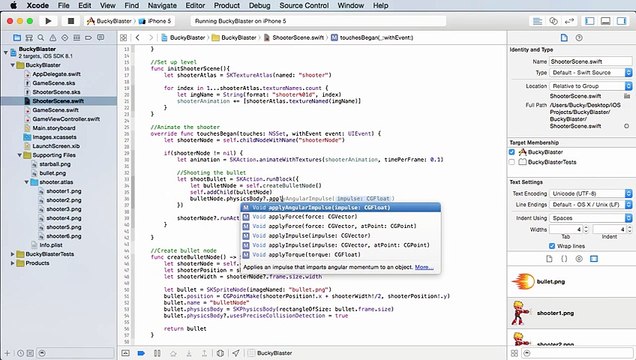636x360 pixels.
Task: Toggle BuckyBlasterTests target membership checkbox
Action: pyautogui.click(x=511, y=162)
